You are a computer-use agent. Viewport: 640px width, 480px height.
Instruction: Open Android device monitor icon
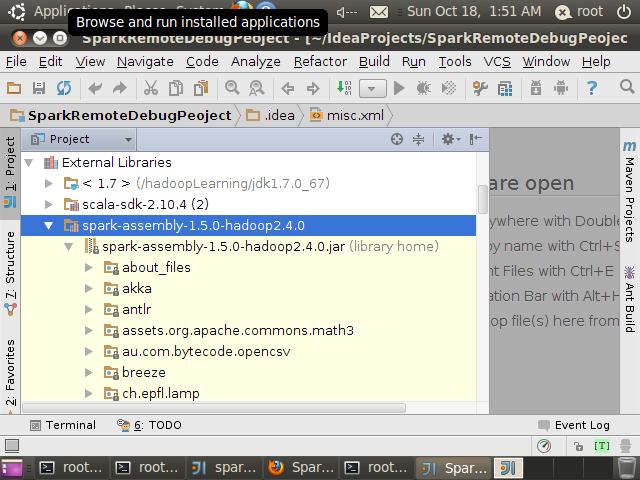pyautogui.click(x=561, y=88)
